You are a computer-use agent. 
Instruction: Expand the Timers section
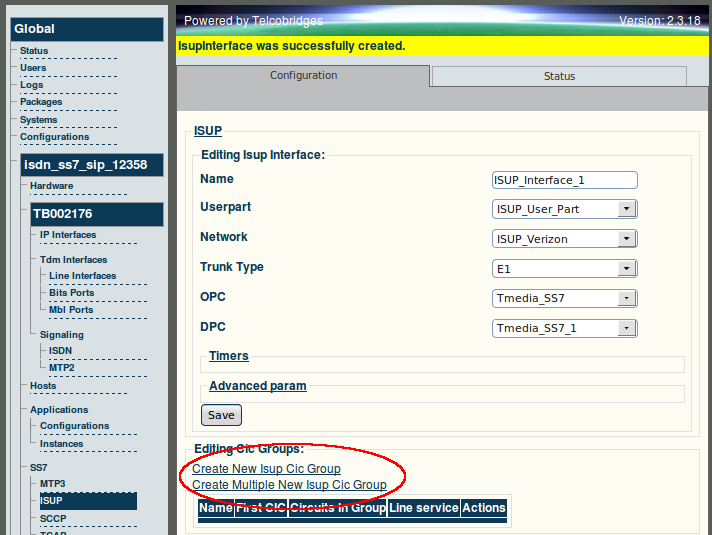[228, 356]
